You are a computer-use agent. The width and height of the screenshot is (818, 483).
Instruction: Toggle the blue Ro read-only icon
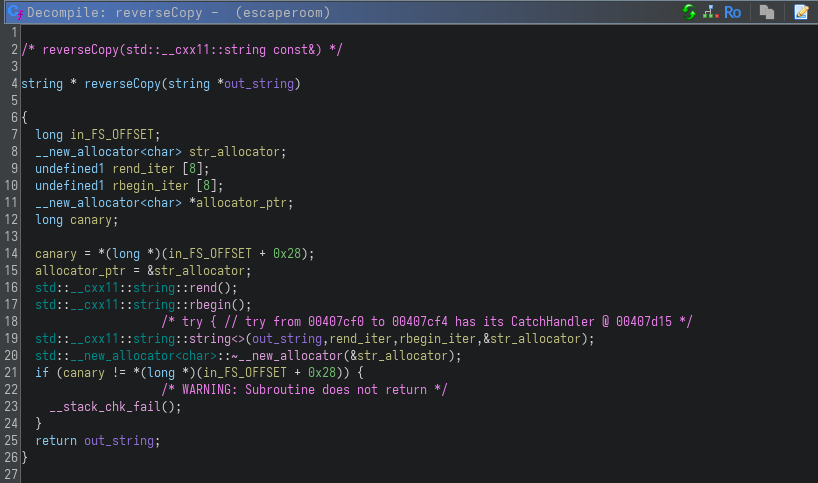point(732,13)
